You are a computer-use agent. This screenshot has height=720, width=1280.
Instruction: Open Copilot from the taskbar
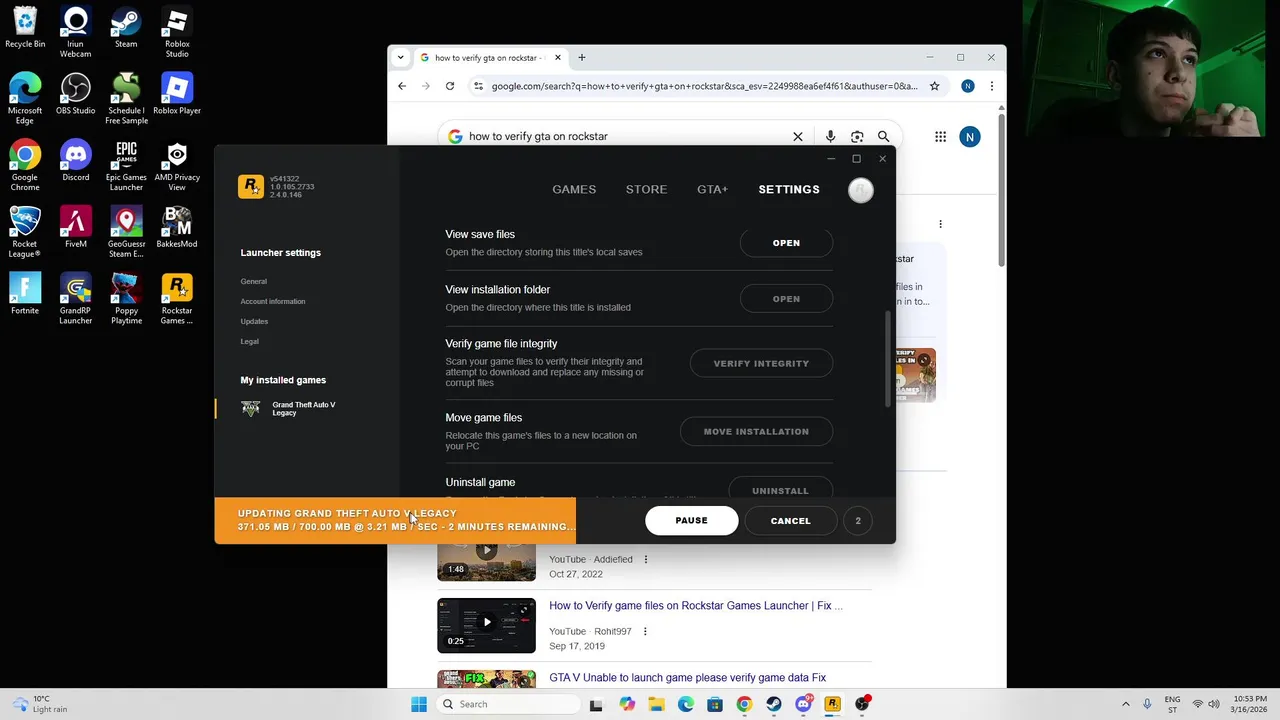(627, 704)
